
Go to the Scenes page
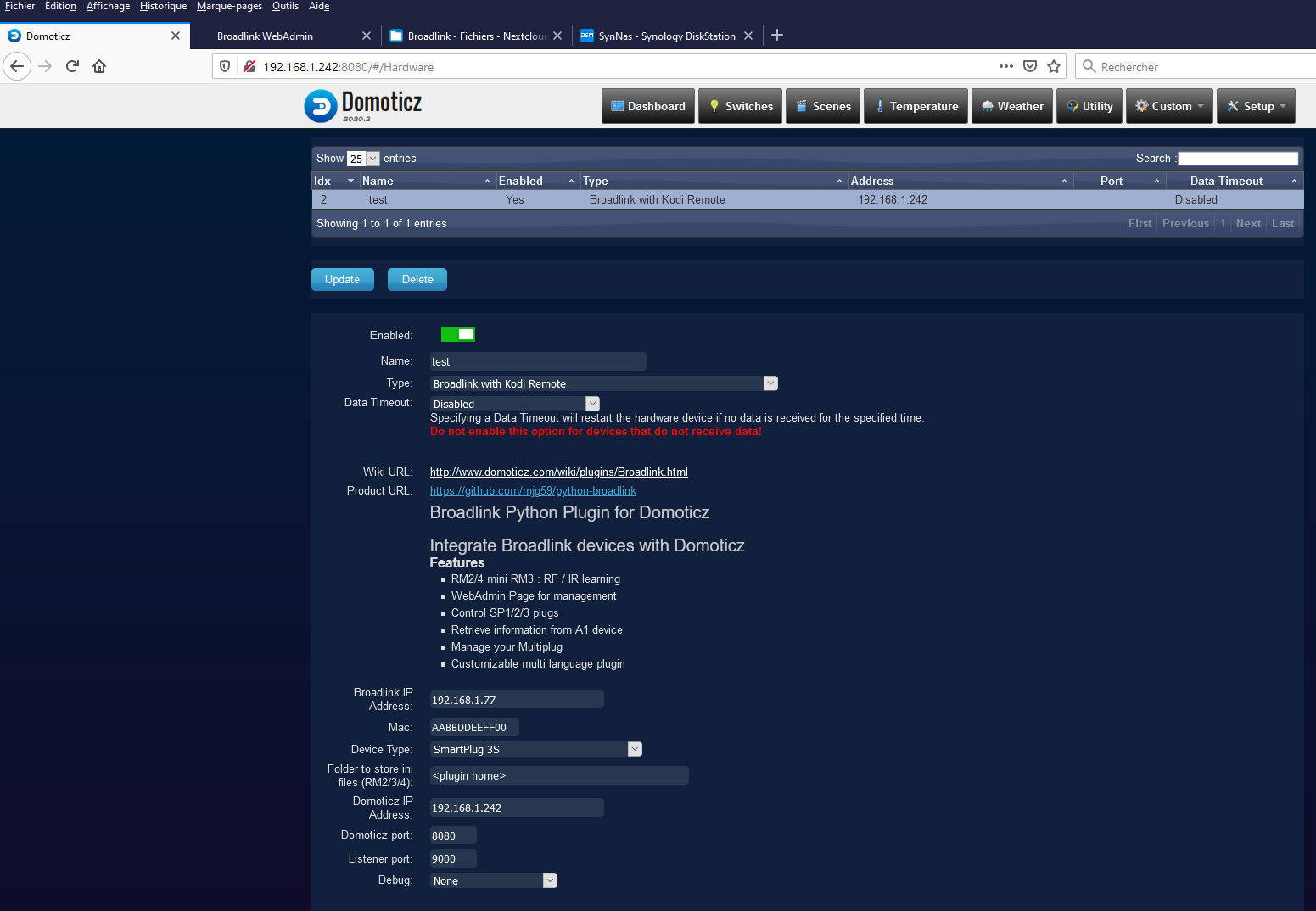click(823, 106)
